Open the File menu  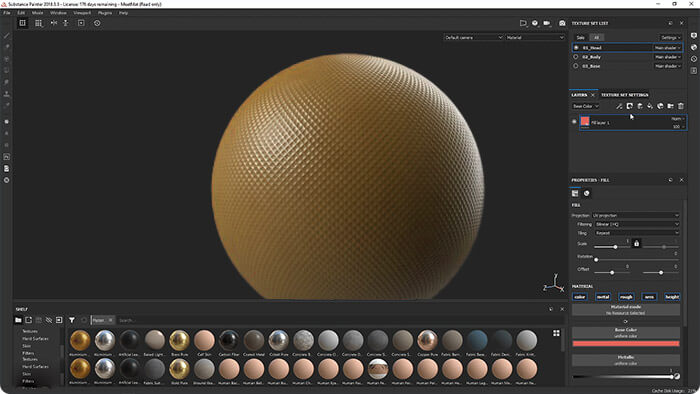(x=7, y=13)
